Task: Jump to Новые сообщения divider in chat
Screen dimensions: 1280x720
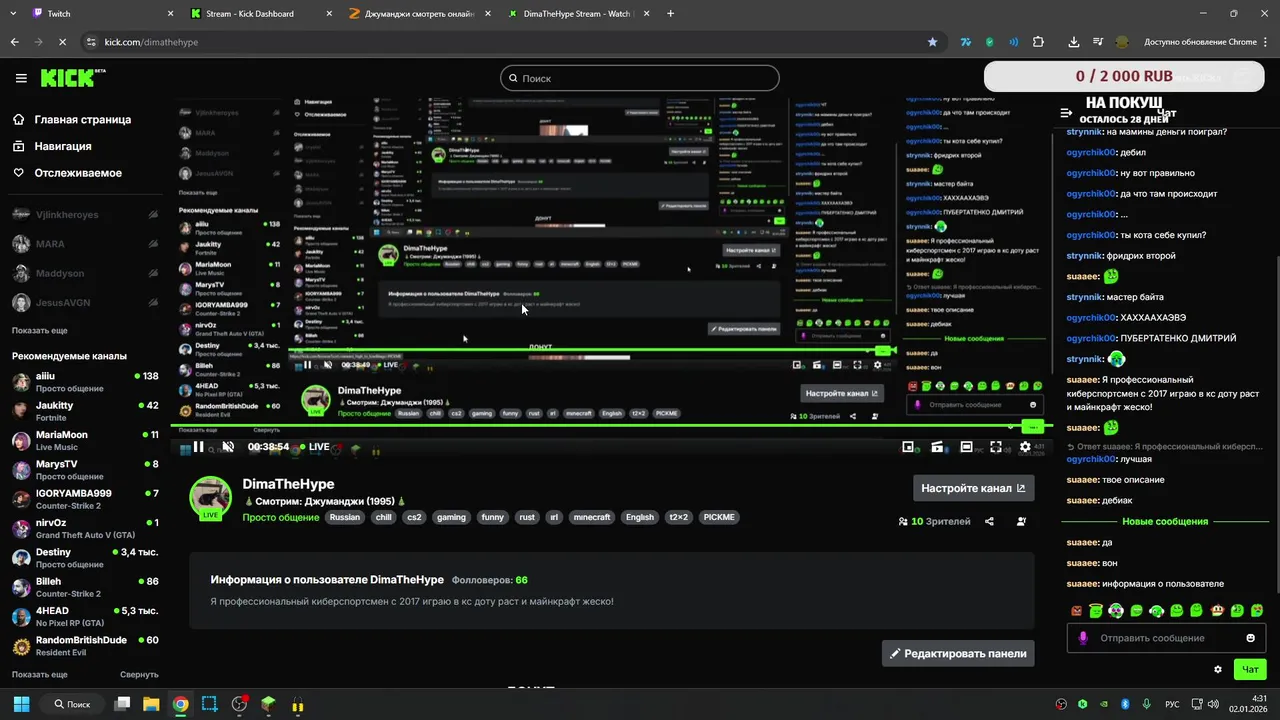Action: tap(1165, 521)
